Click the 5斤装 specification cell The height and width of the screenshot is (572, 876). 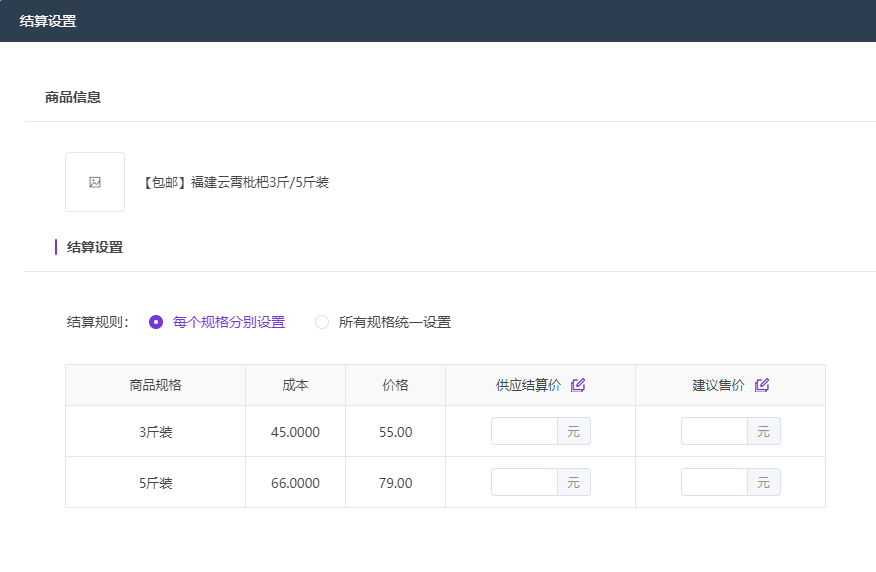click(155, 483)
